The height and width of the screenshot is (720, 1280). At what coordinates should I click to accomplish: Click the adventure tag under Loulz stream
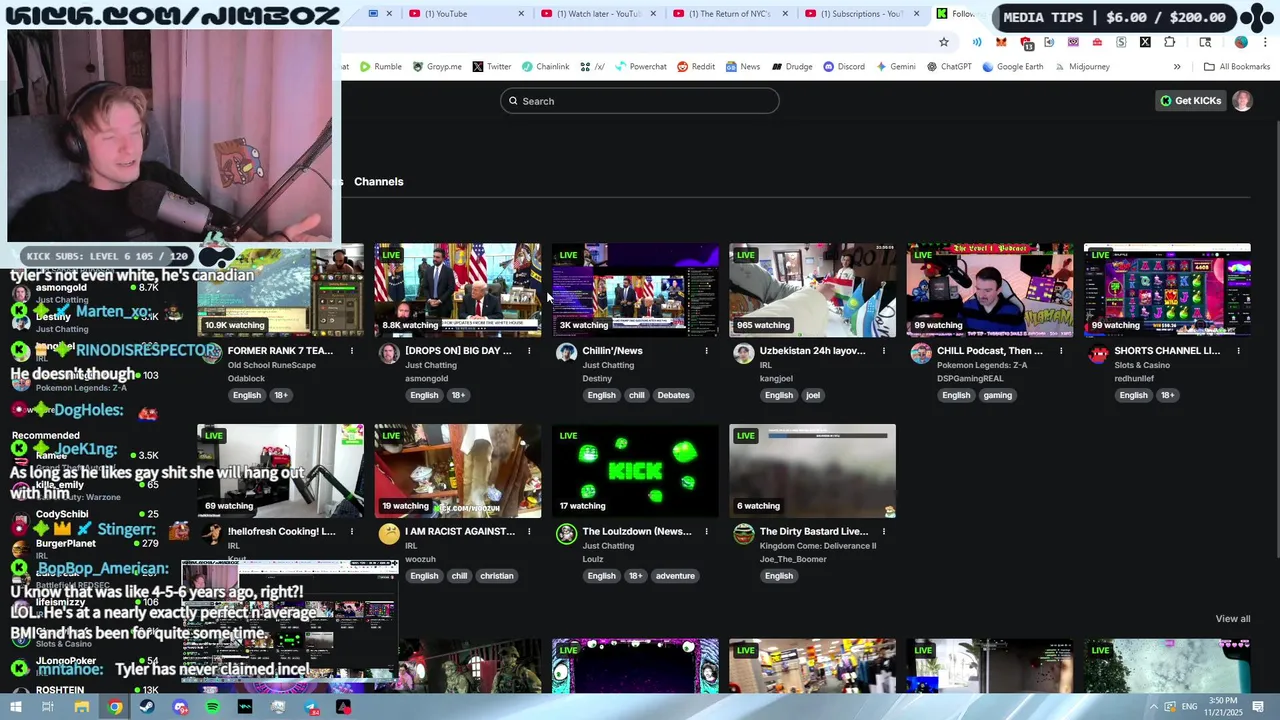tap(675, 576)
